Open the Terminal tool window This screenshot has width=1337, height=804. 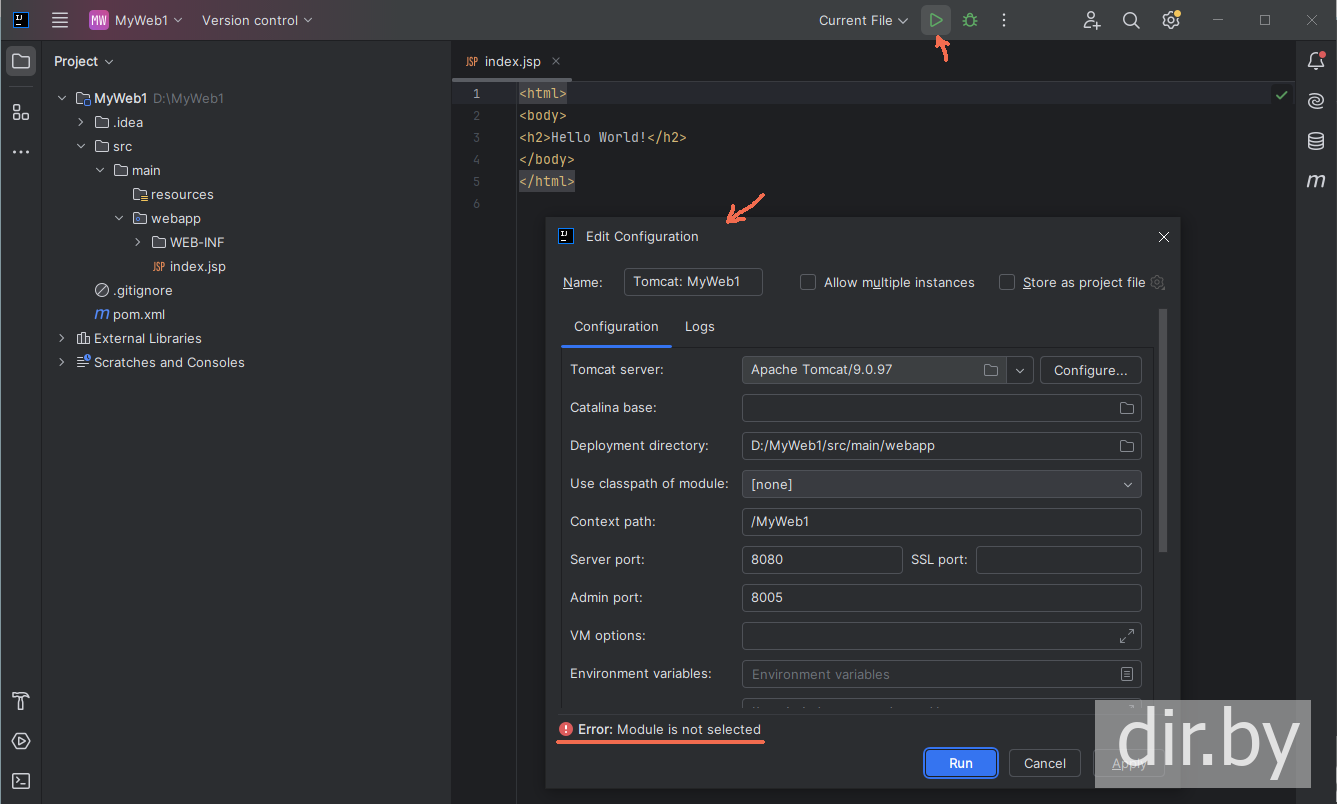[21, 781]
